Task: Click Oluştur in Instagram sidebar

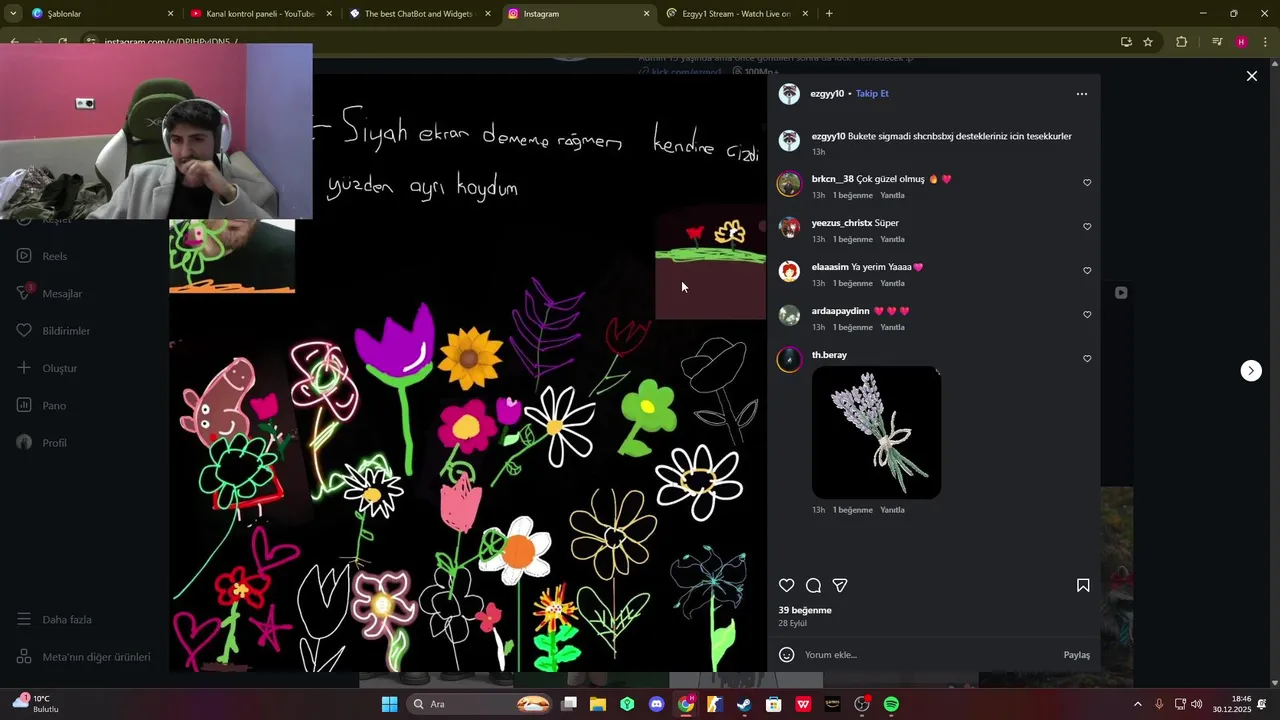Action: (x=46, y=368)
